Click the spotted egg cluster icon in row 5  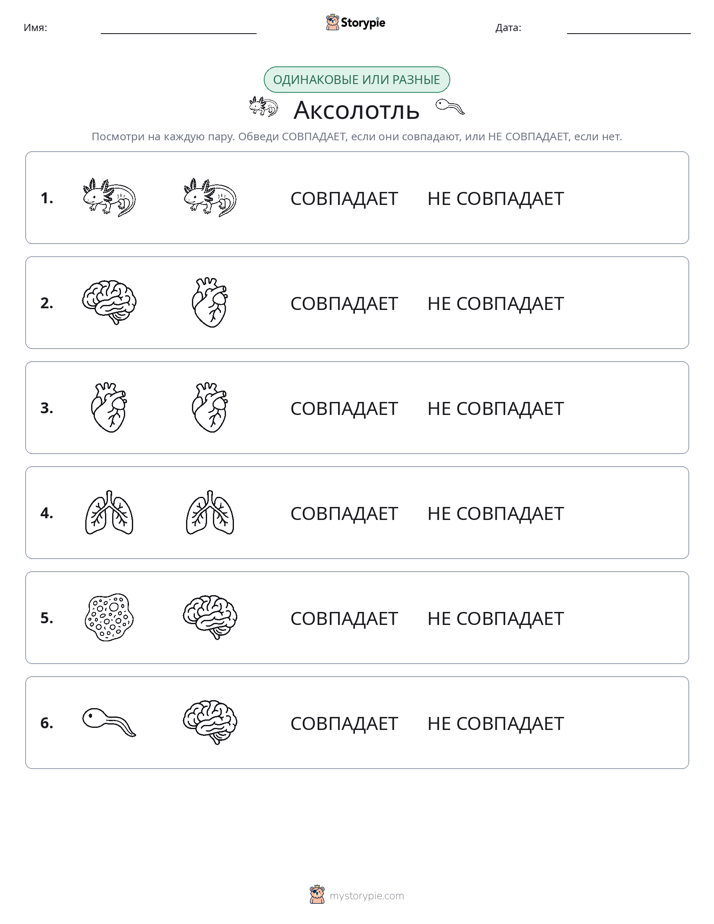110,617
